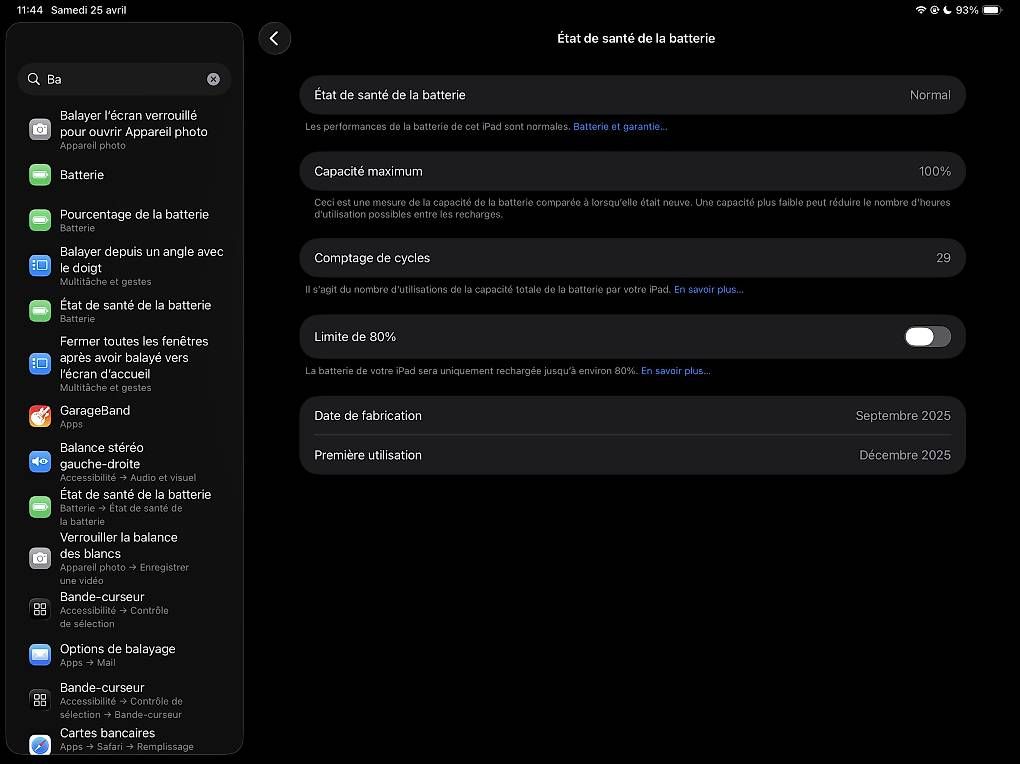The width and height of the screenshot is (1020, 764).
Task: Clear the search field with the X icon
Action: [213, 79]
